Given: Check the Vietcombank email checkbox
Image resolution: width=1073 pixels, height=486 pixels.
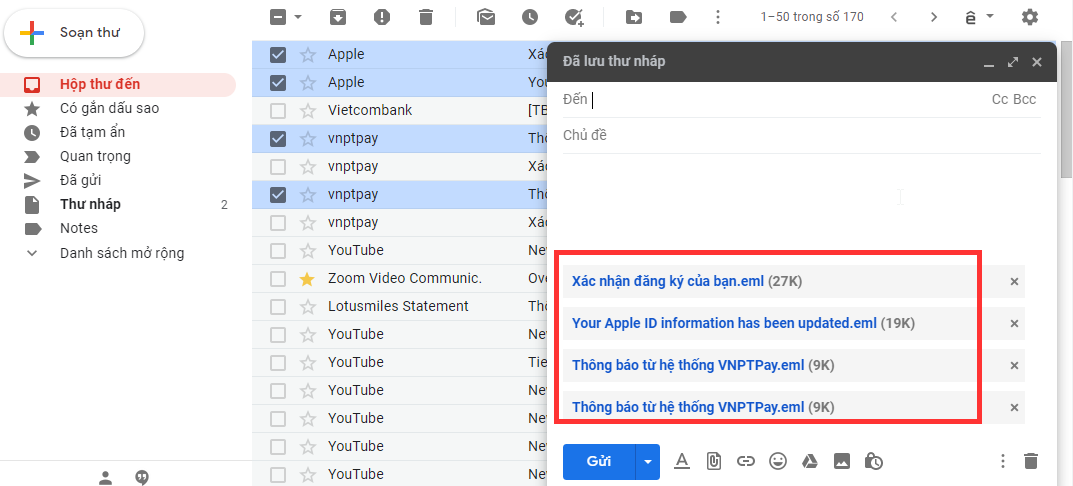Looking at the screenshot, I should [278, 110].
